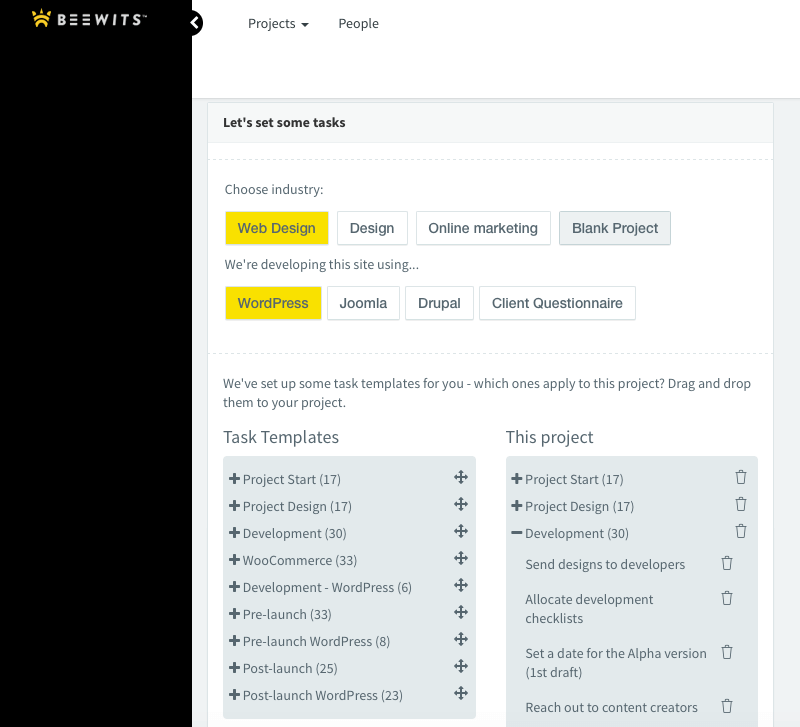The height and width of the screenshot is (727, 800).
Task: Choose the Online marketing industry
Action: point(483,228)
